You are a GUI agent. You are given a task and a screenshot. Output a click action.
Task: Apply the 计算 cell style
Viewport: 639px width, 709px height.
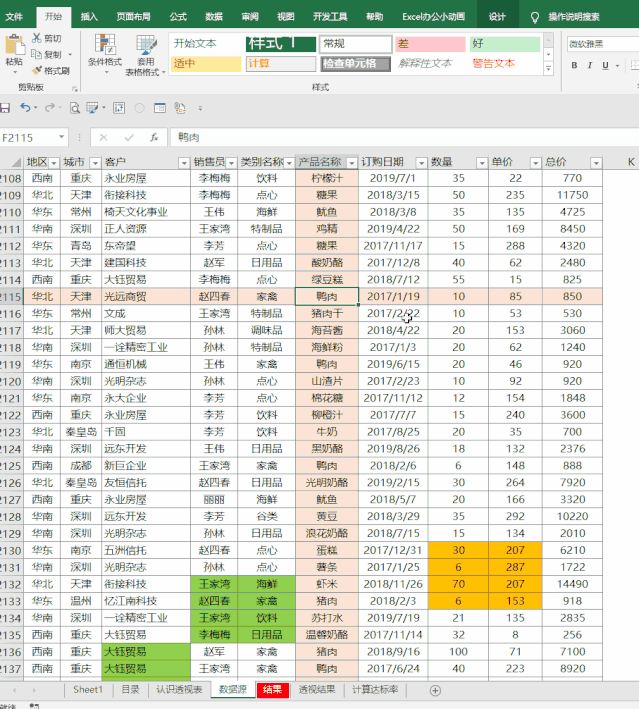[x=281, y=63]
